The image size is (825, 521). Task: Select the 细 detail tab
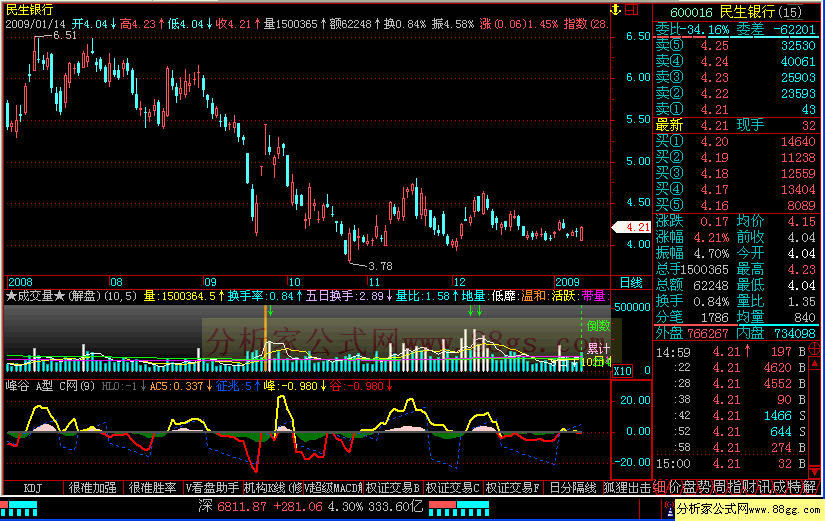pyautogui.click(x=660, y=487)
